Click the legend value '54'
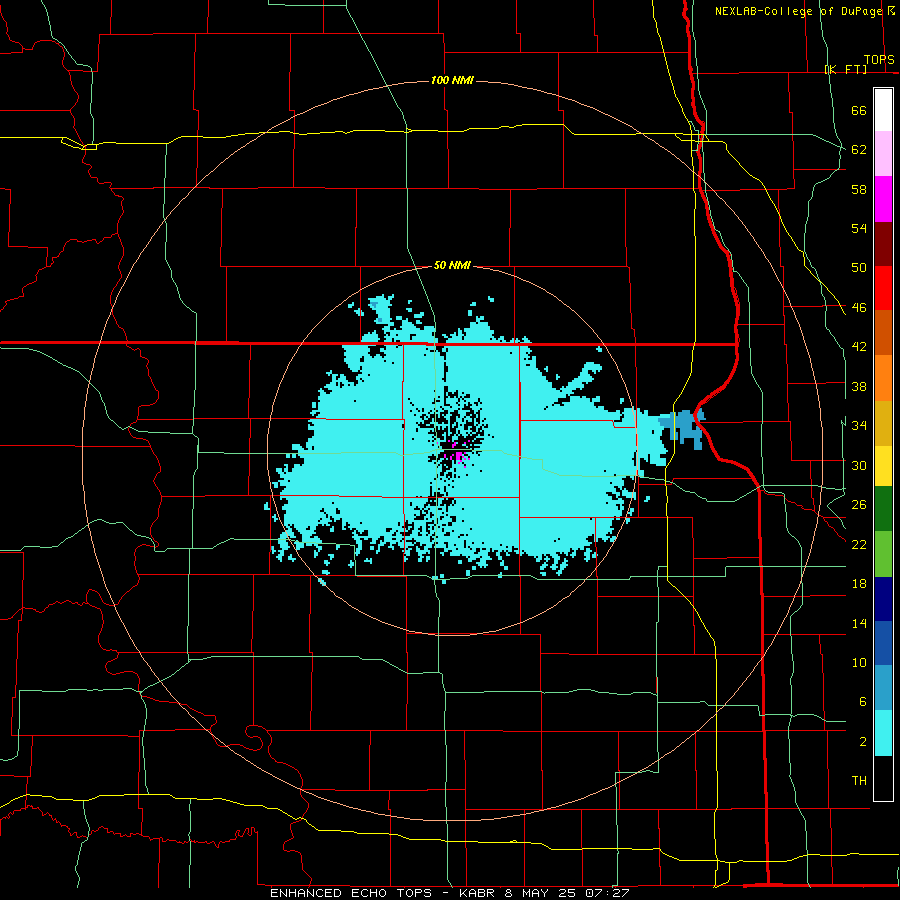The image size is (900, 900). [859, 228]
